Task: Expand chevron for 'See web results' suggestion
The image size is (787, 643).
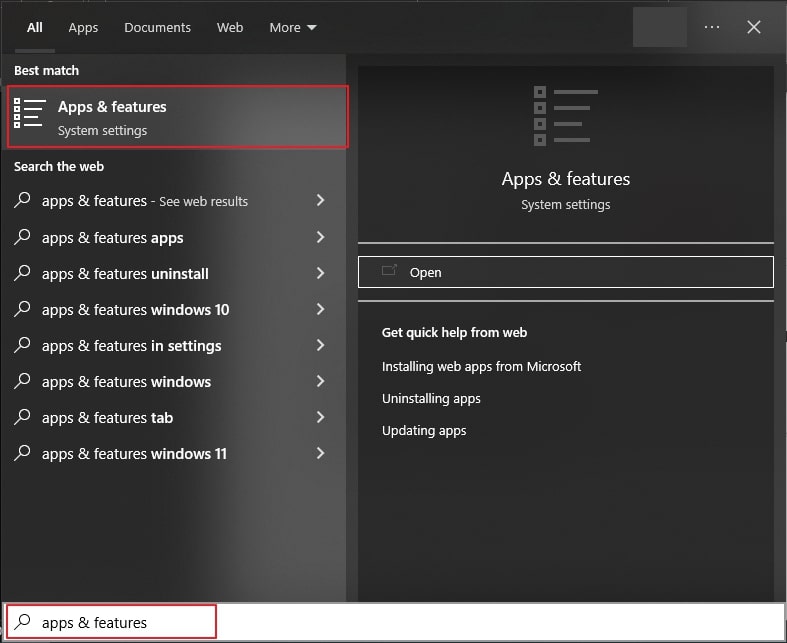Action: click(x=320, y=200)
